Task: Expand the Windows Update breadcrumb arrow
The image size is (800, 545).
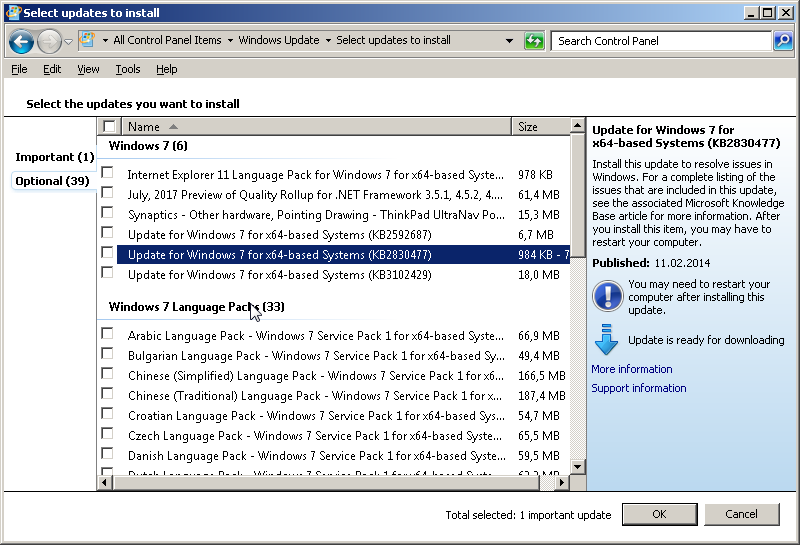Action: pos(328,40)
